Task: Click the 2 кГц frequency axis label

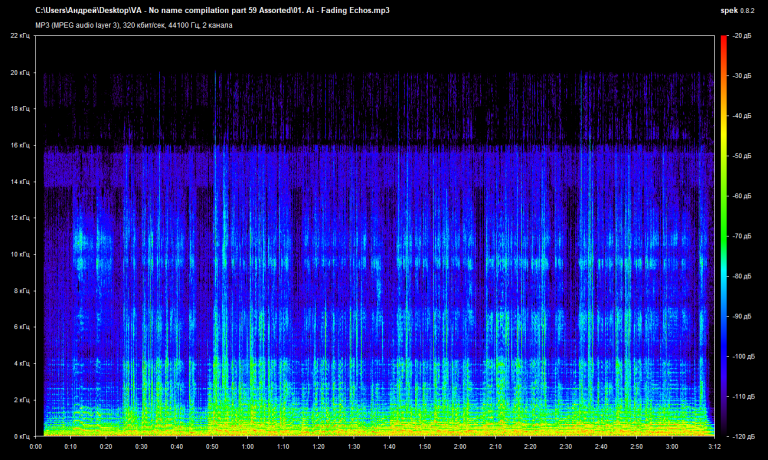Action: click(22, 400)
